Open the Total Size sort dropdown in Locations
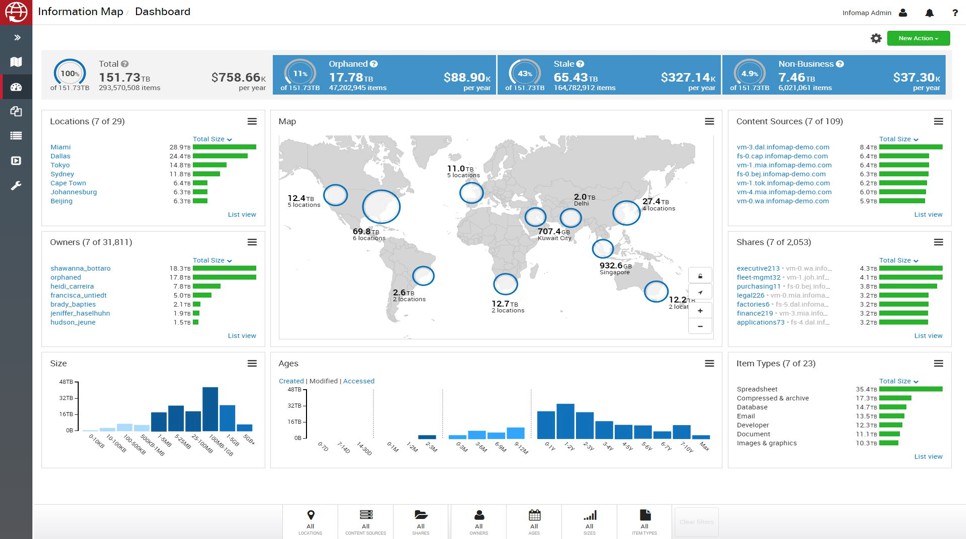 (212, 139)
